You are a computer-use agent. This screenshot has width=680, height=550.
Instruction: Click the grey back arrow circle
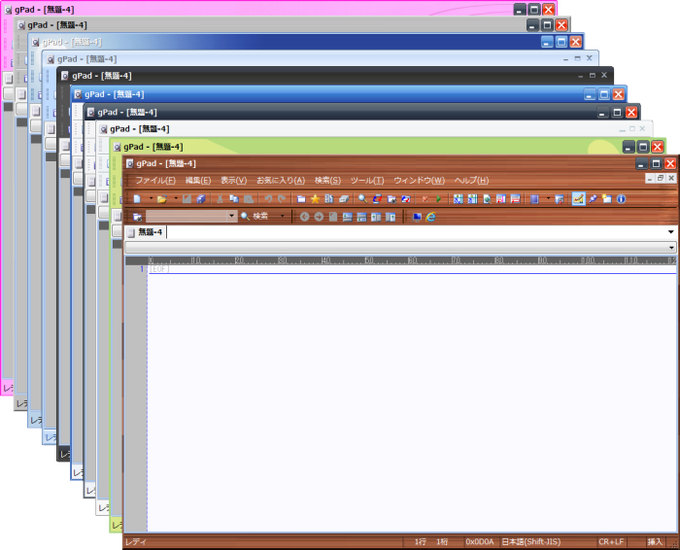coord(304,216)
